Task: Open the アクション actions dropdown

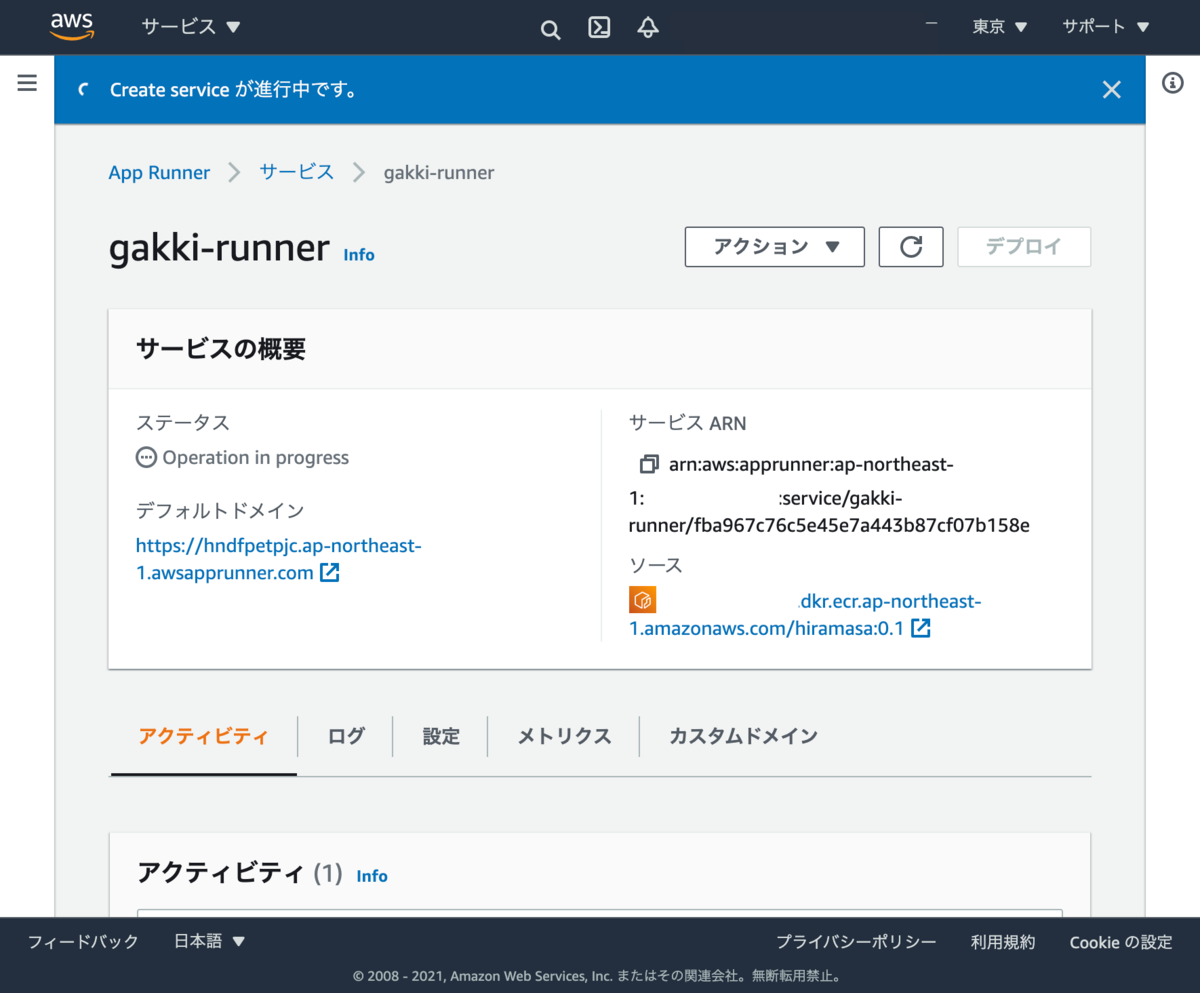Action: point(775,247)
